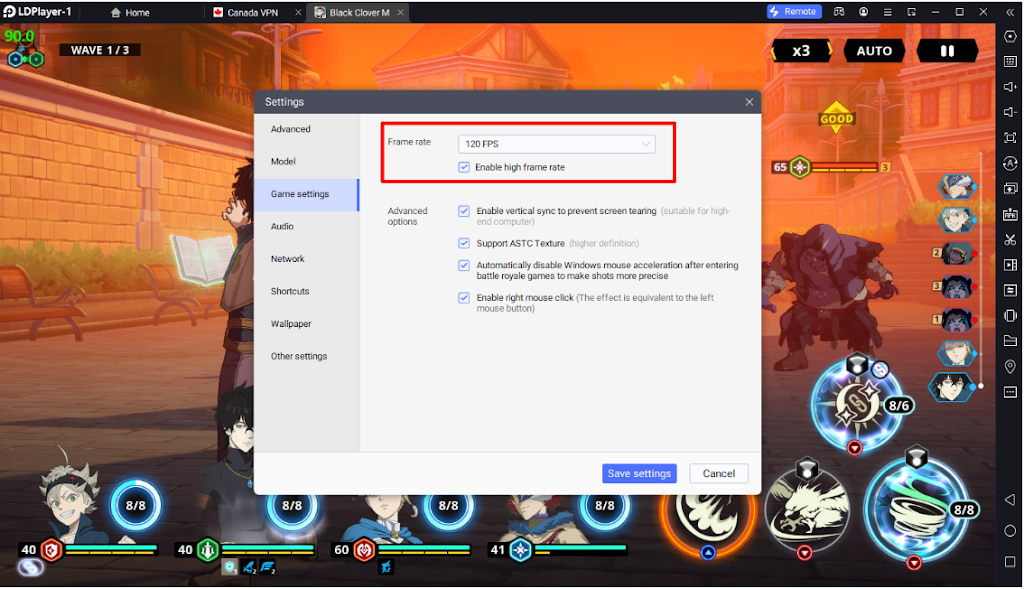Collapse the sidebar with double chevron icon
The width and height of the screenshot is (1024, 589).
click(1010, 12)
